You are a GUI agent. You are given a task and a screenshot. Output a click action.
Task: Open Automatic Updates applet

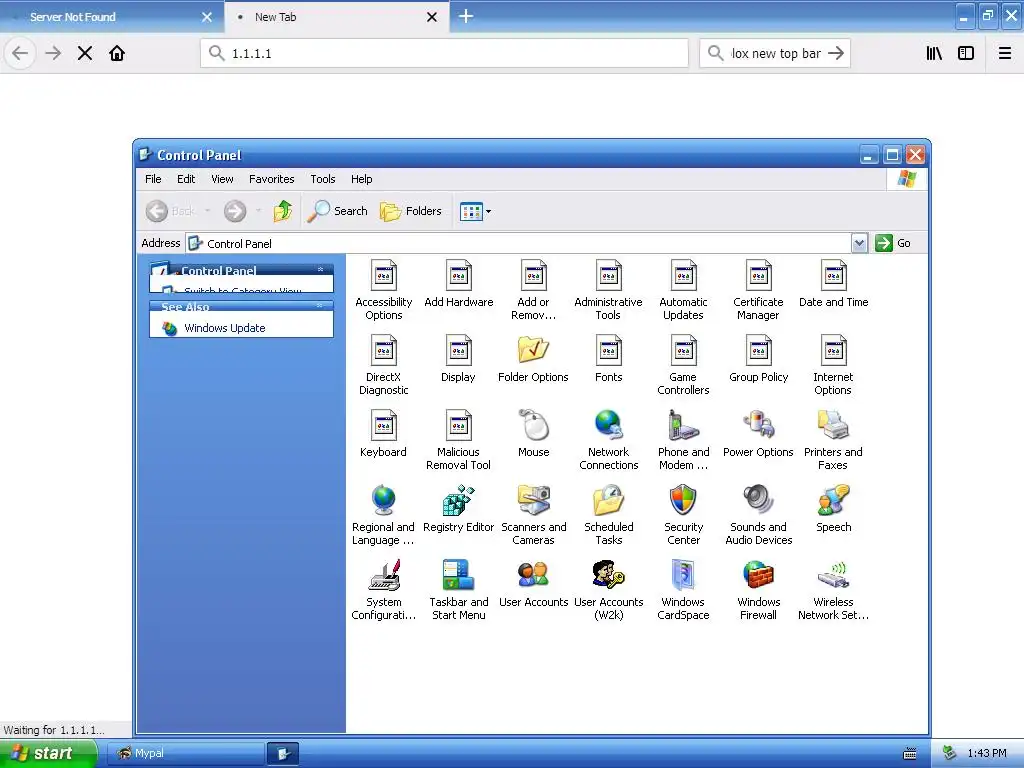pyautogui.click(x=683, y=290)
